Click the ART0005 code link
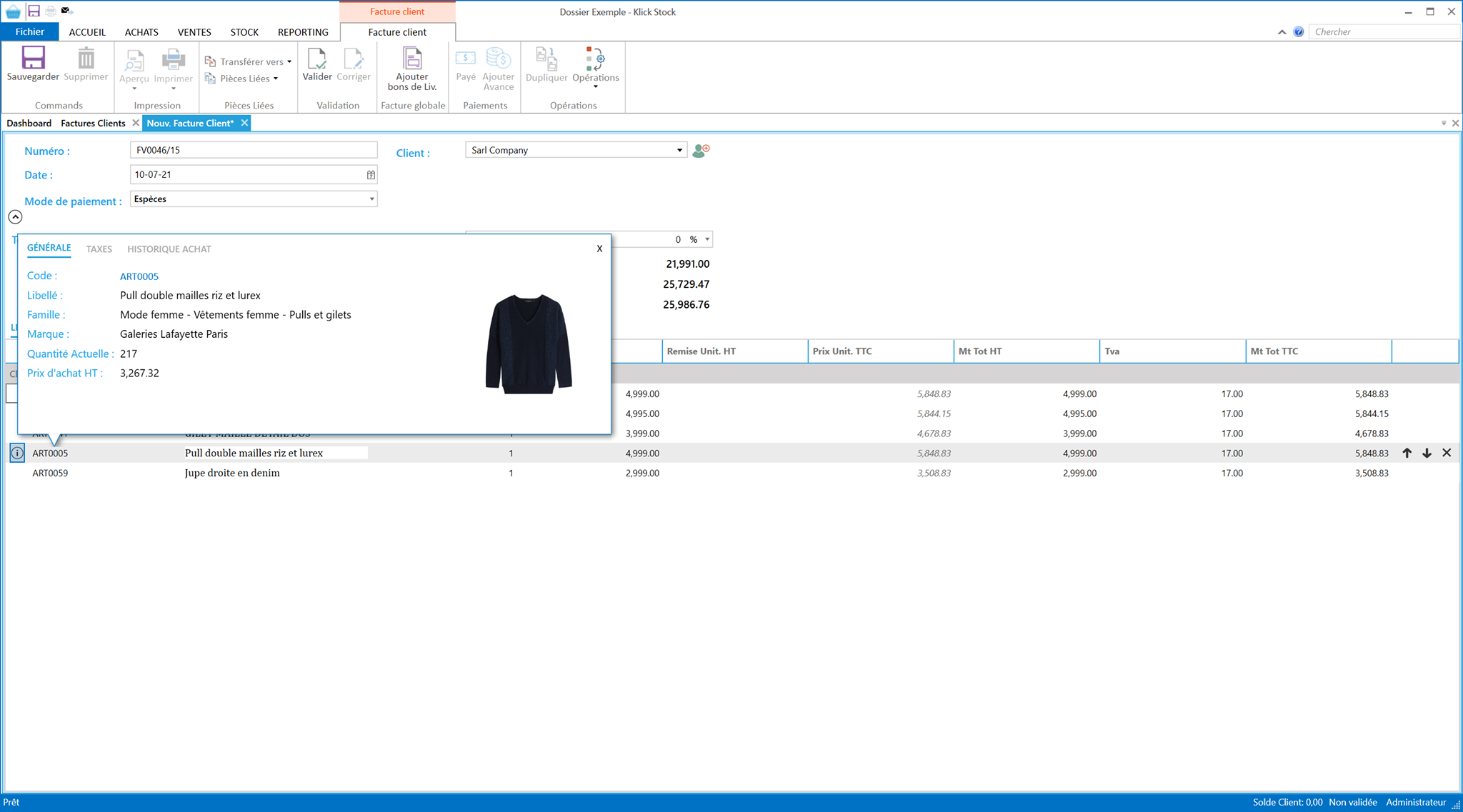Screen dimensions: 1463x812 coord(139,276)
